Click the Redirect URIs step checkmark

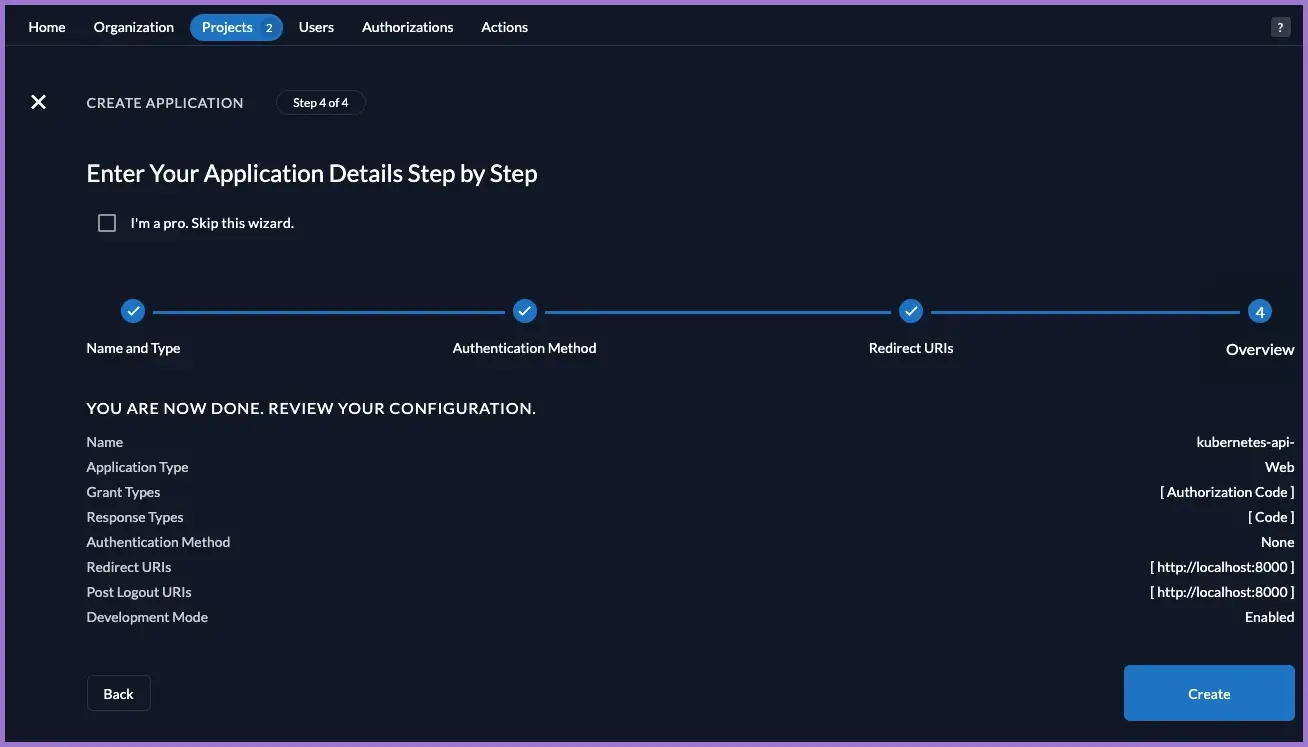click(910, 312)
